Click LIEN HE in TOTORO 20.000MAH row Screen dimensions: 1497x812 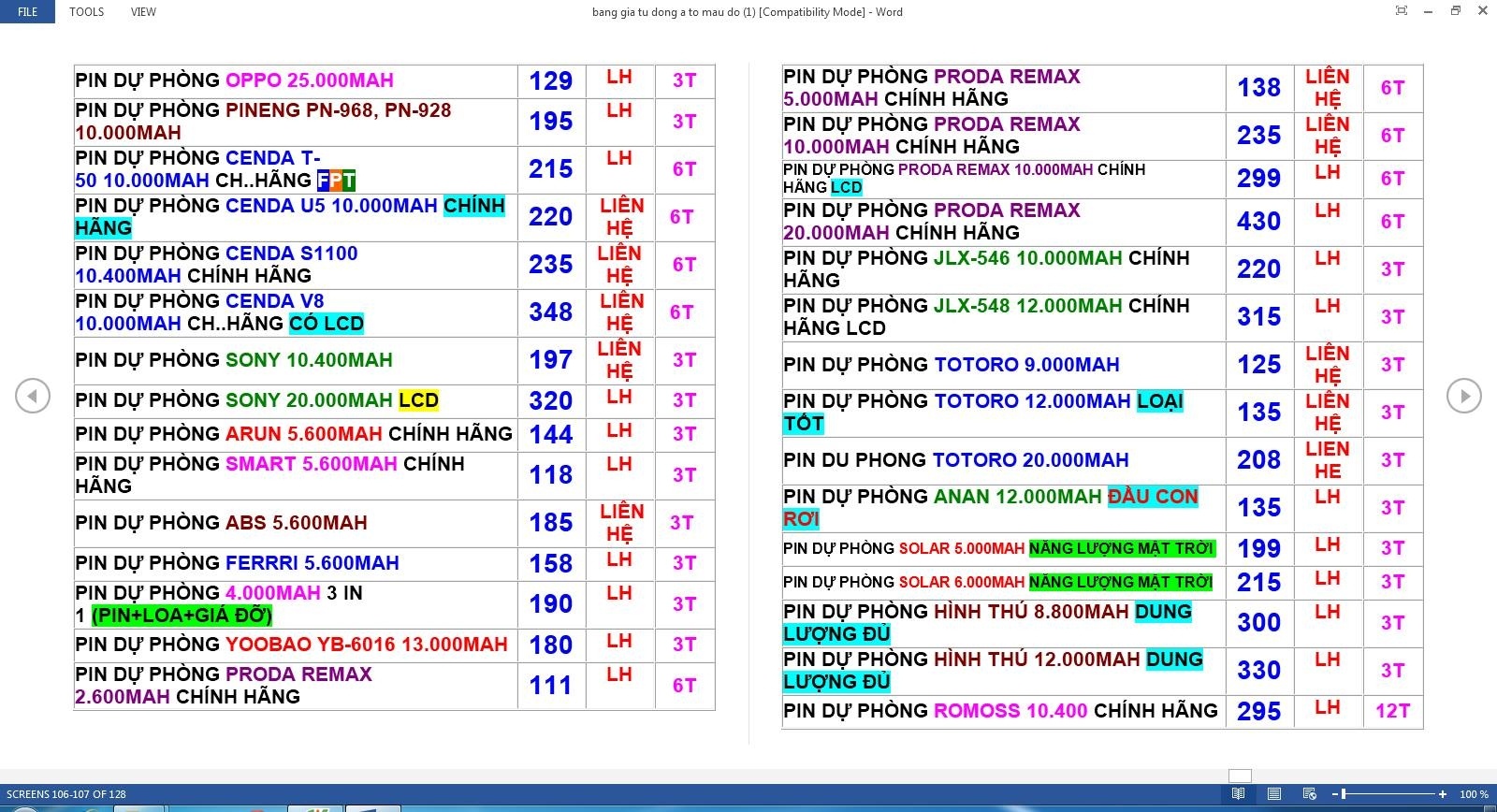pyautogui.click(x=1328, y=460)
